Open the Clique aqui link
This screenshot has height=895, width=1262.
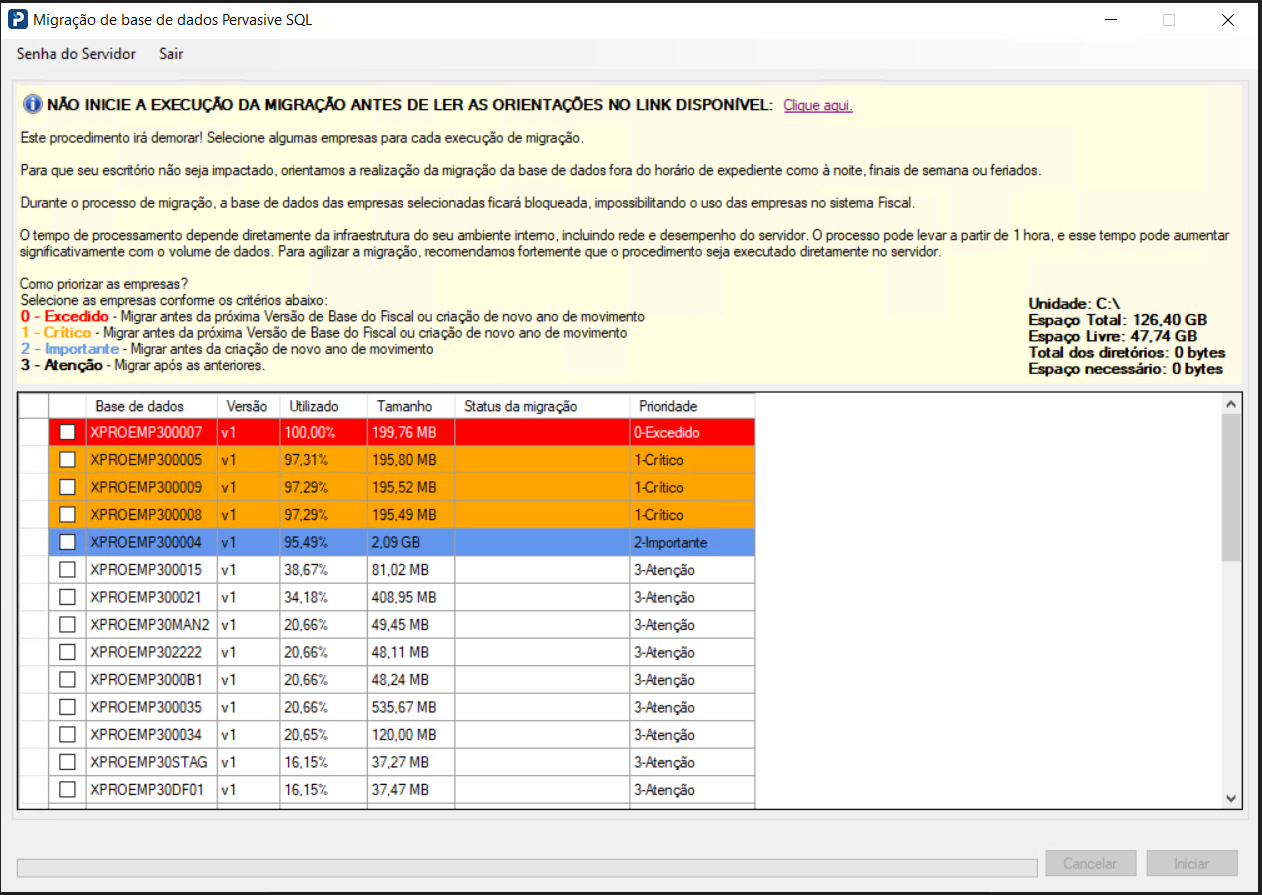[818, 105]
